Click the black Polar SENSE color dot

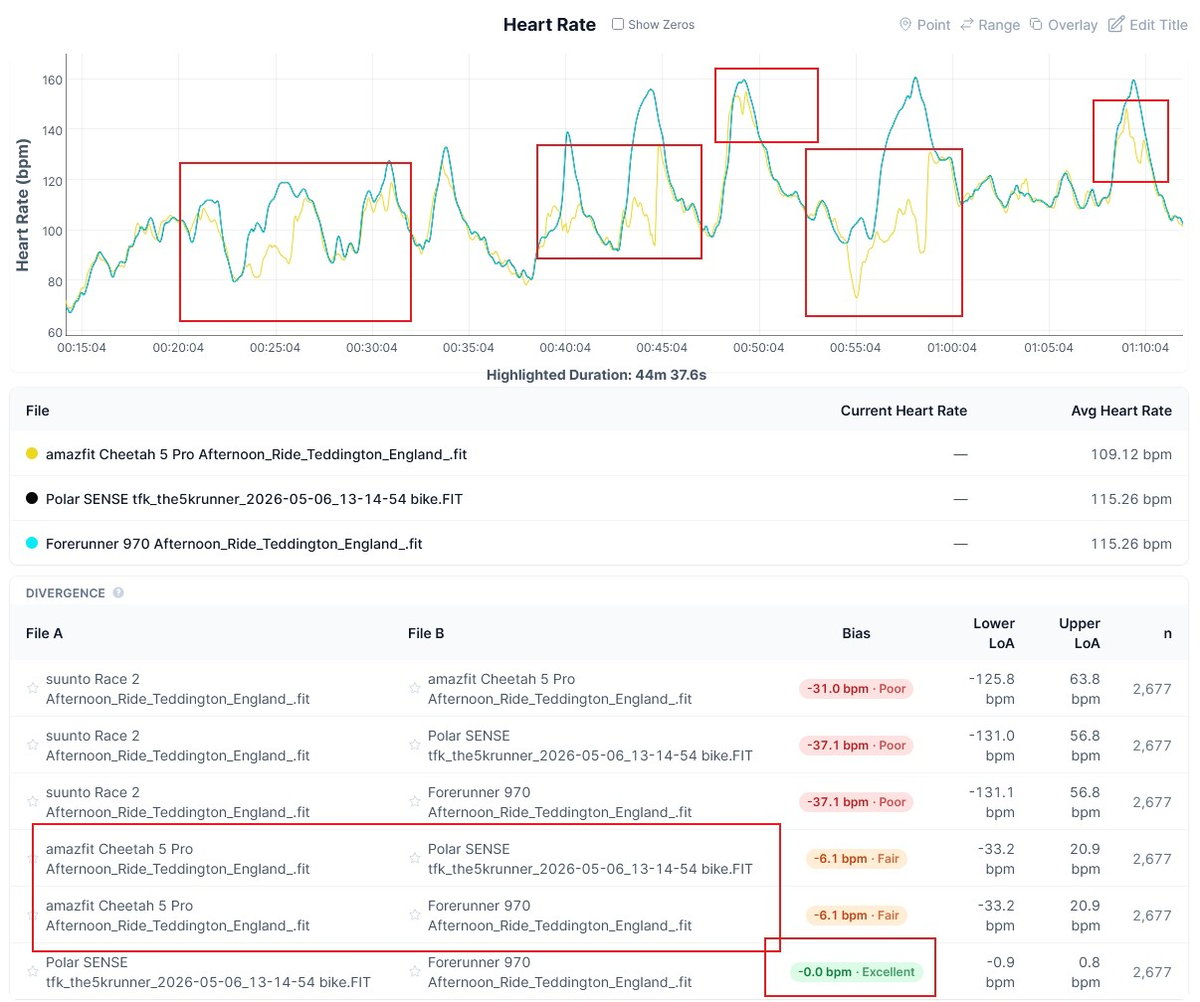32,499
